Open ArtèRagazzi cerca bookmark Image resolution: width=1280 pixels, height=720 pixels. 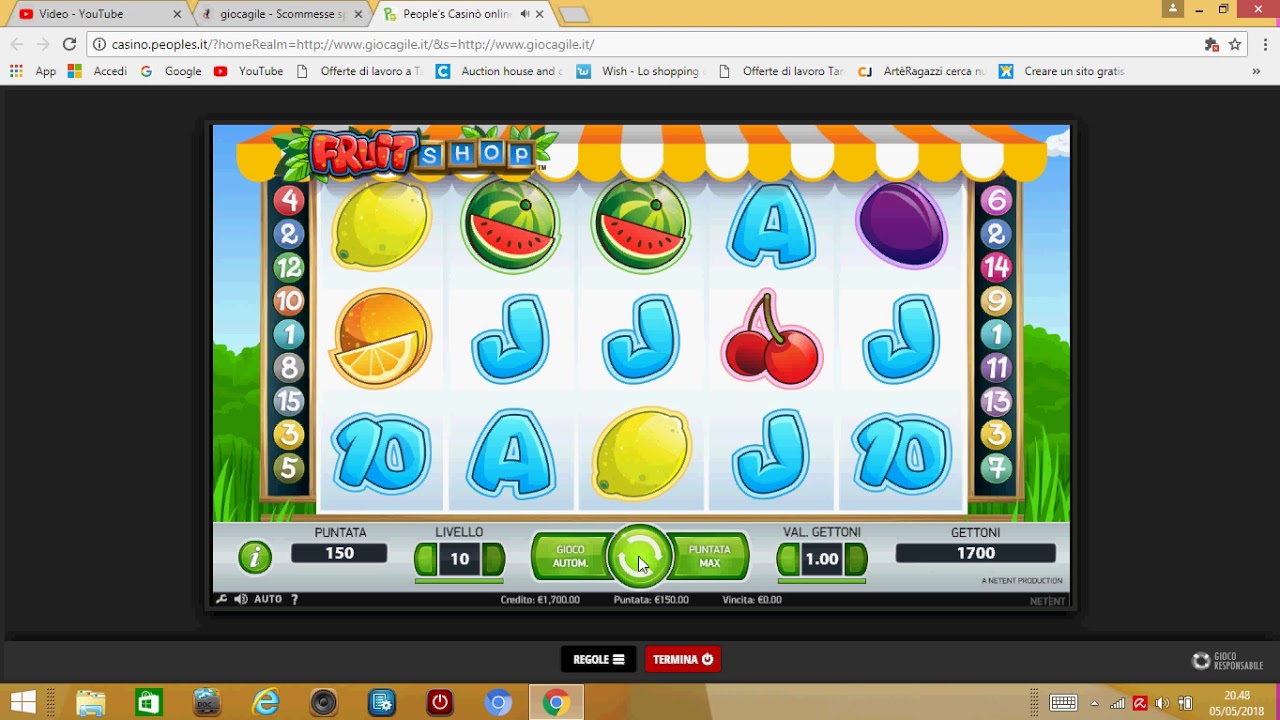[921, 71]
